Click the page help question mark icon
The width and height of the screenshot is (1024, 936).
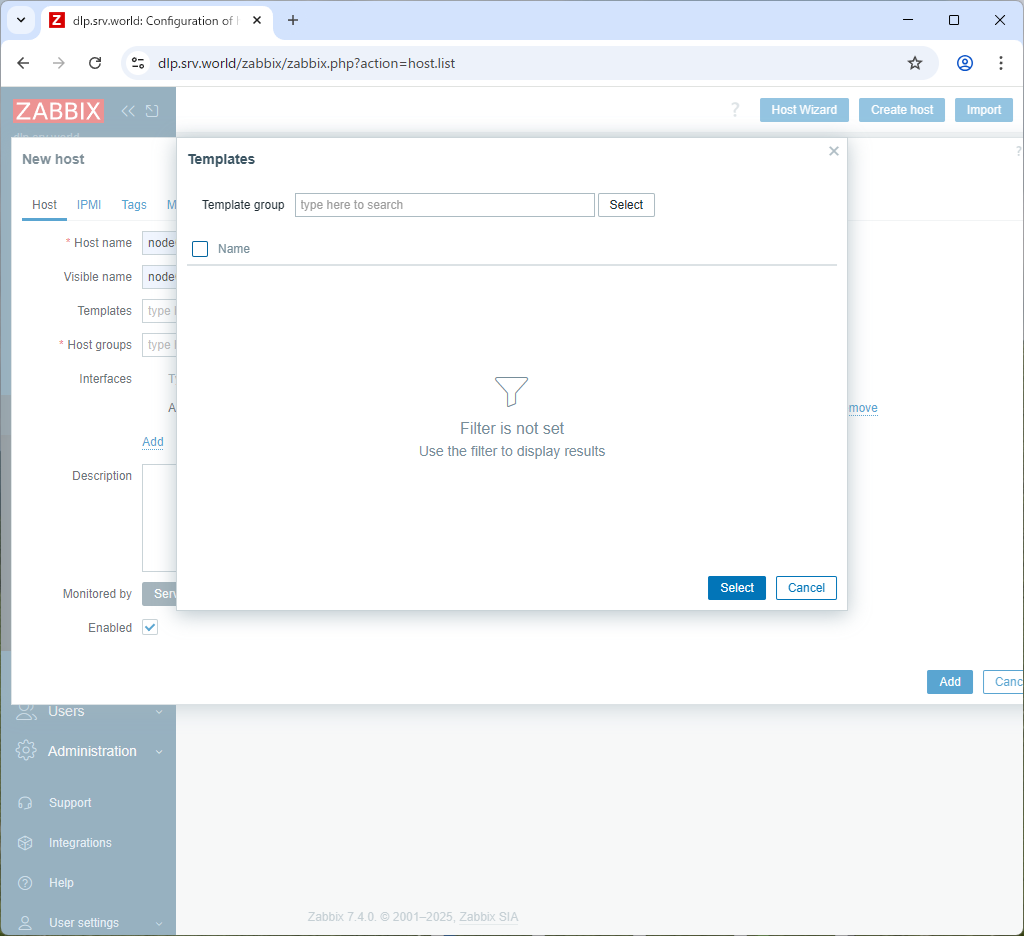(735, 110)
